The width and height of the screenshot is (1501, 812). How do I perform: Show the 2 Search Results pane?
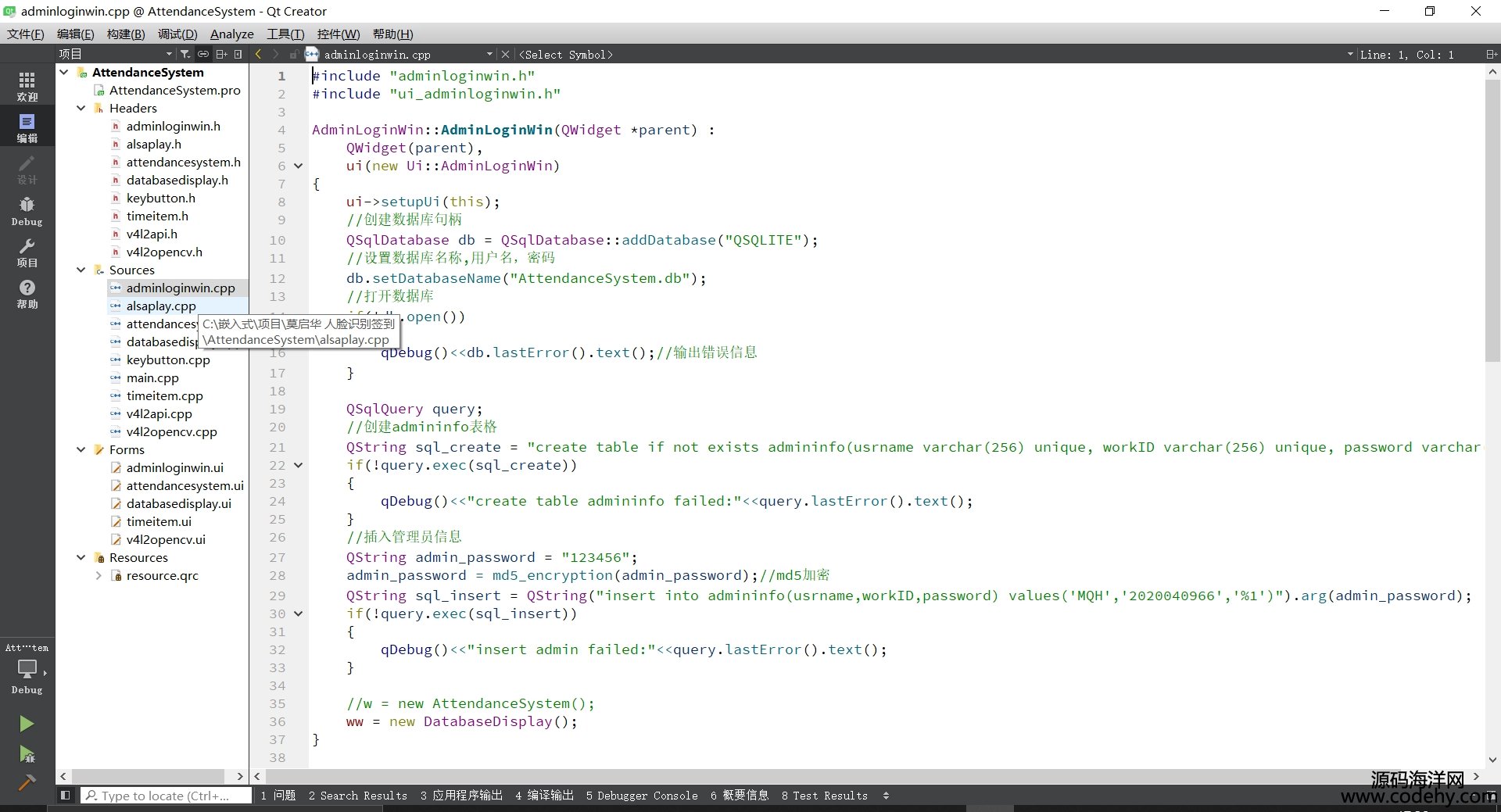click(x=358, y=795)
